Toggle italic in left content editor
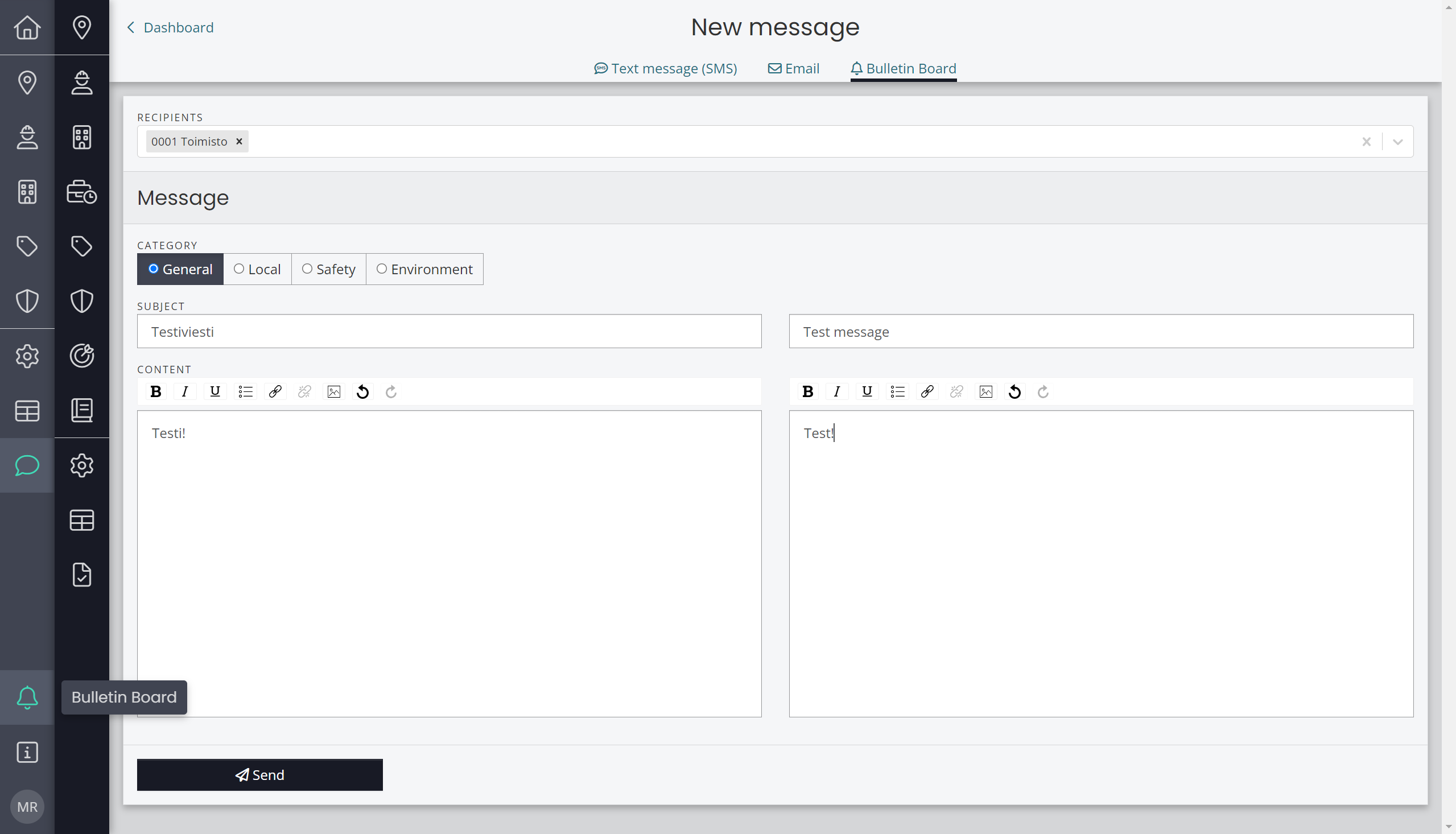1456x834 pixels. point(184,391)
